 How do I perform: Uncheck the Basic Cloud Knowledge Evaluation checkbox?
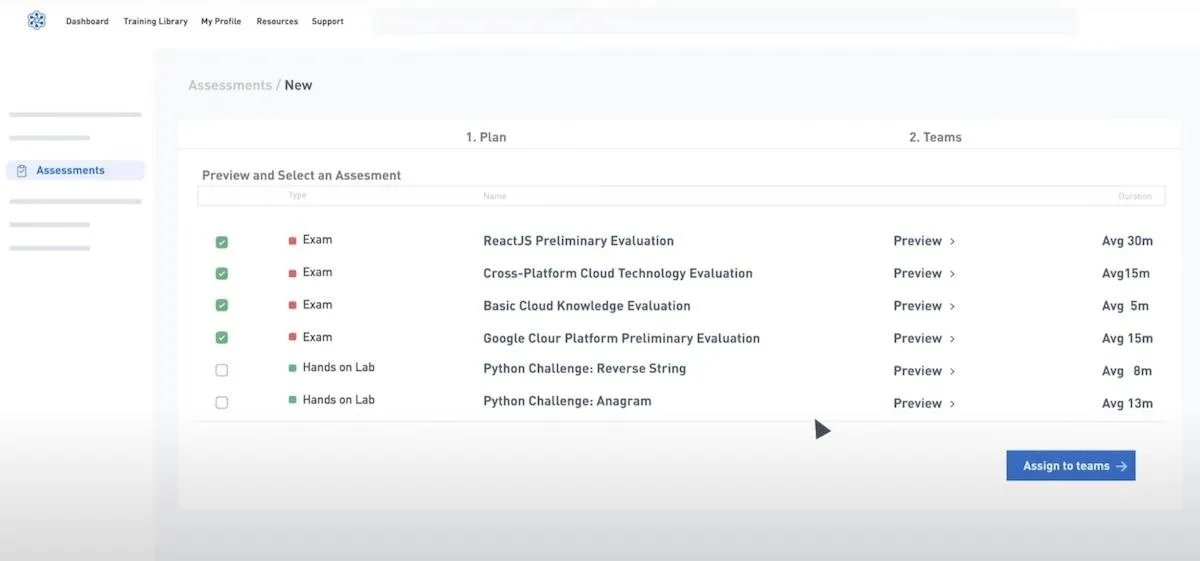click(x=222, y=306)
